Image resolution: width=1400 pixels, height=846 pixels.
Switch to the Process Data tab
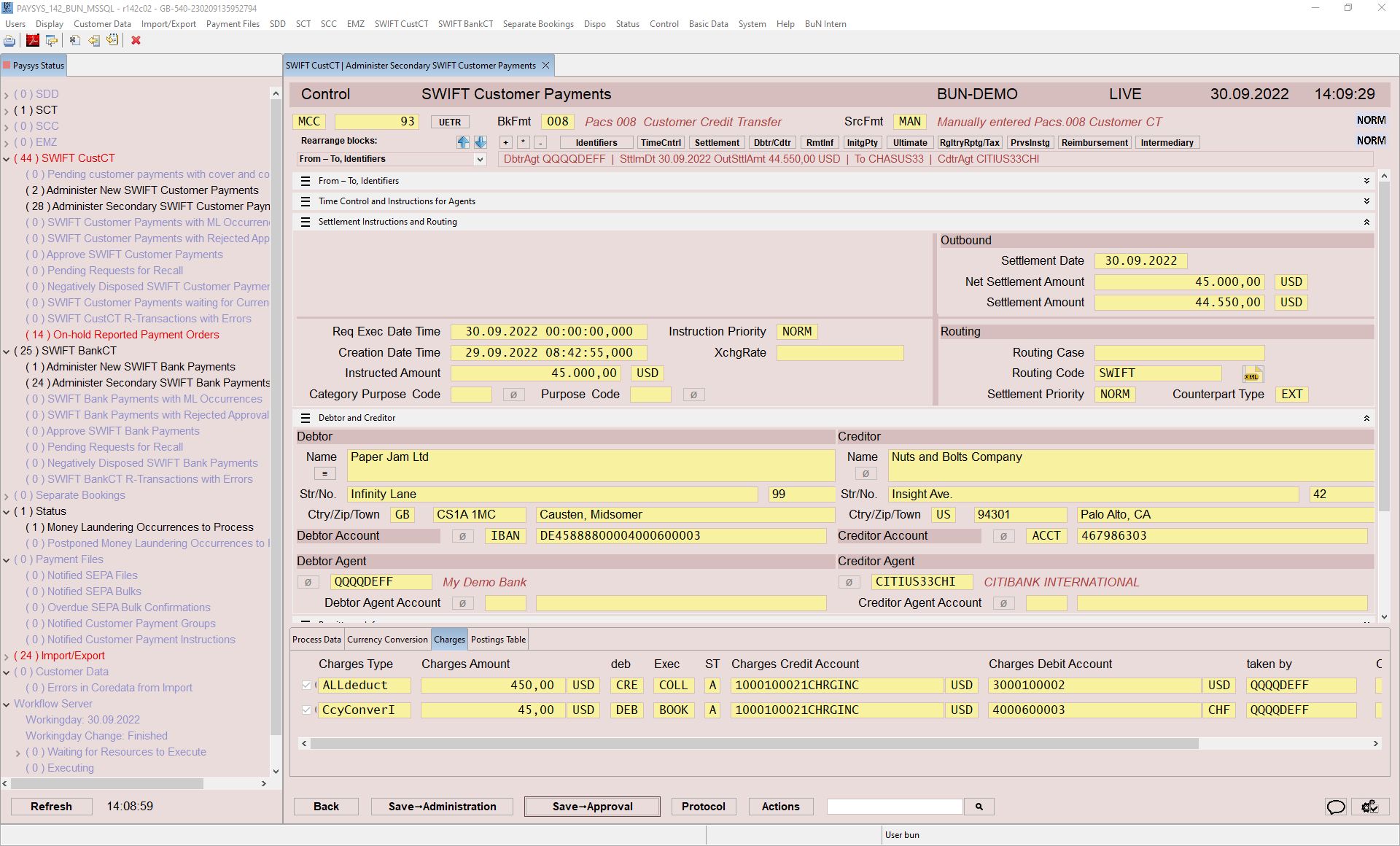point(316,640)
